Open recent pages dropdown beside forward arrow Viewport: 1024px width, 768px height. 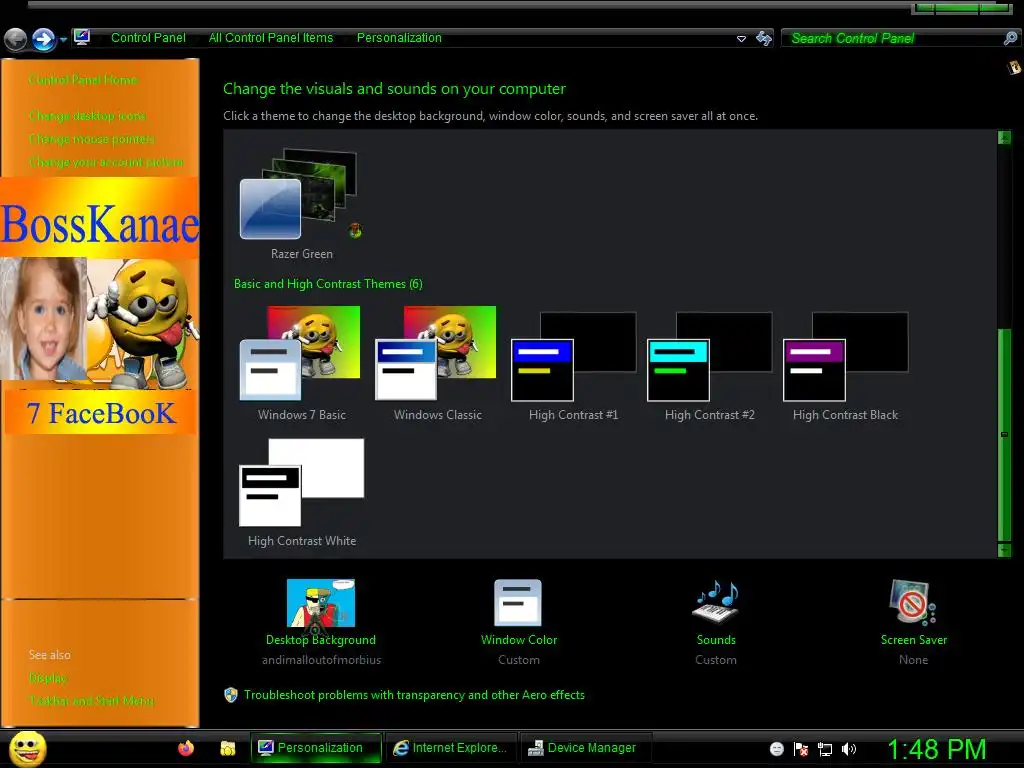click(x=63, y=40)
